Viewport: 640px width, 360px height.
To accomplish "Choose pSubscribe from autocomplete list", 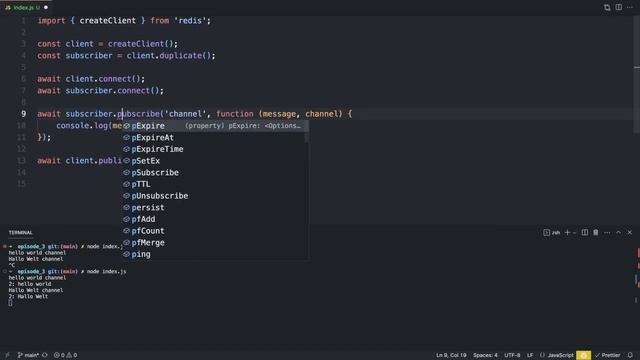I will [x=215, y=173].
